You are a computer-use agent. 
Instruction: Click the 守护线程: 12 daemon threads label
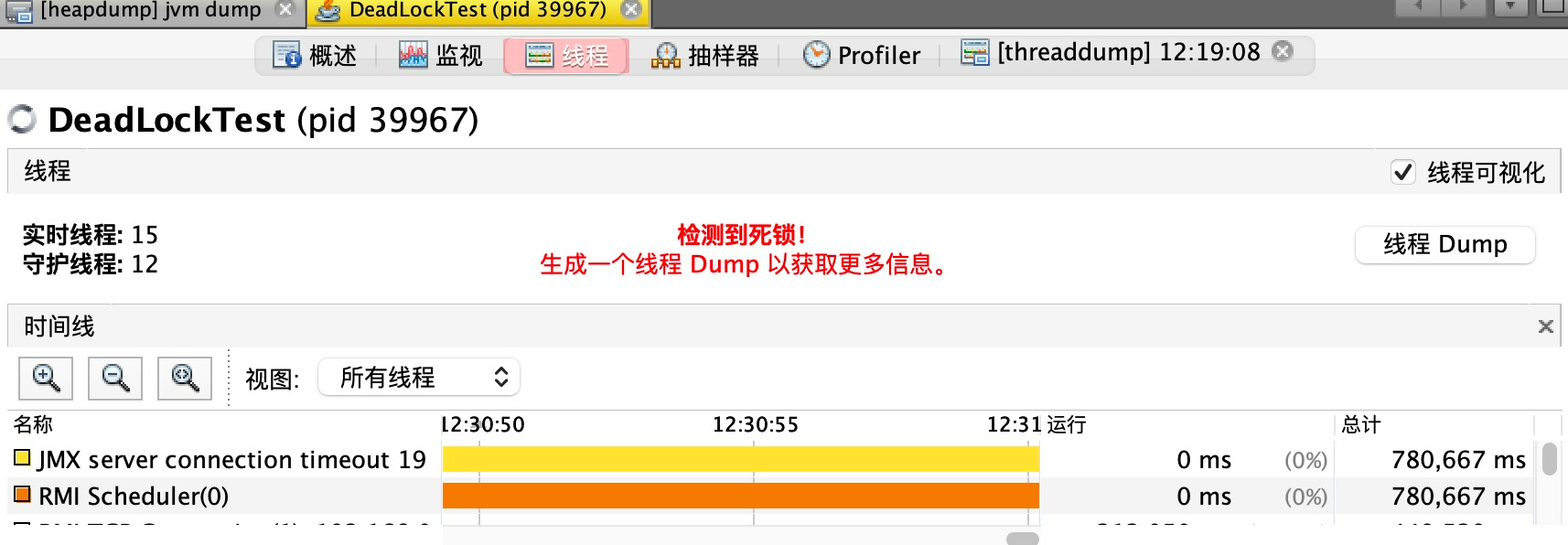pyautogui.click(x=90, y=264)
